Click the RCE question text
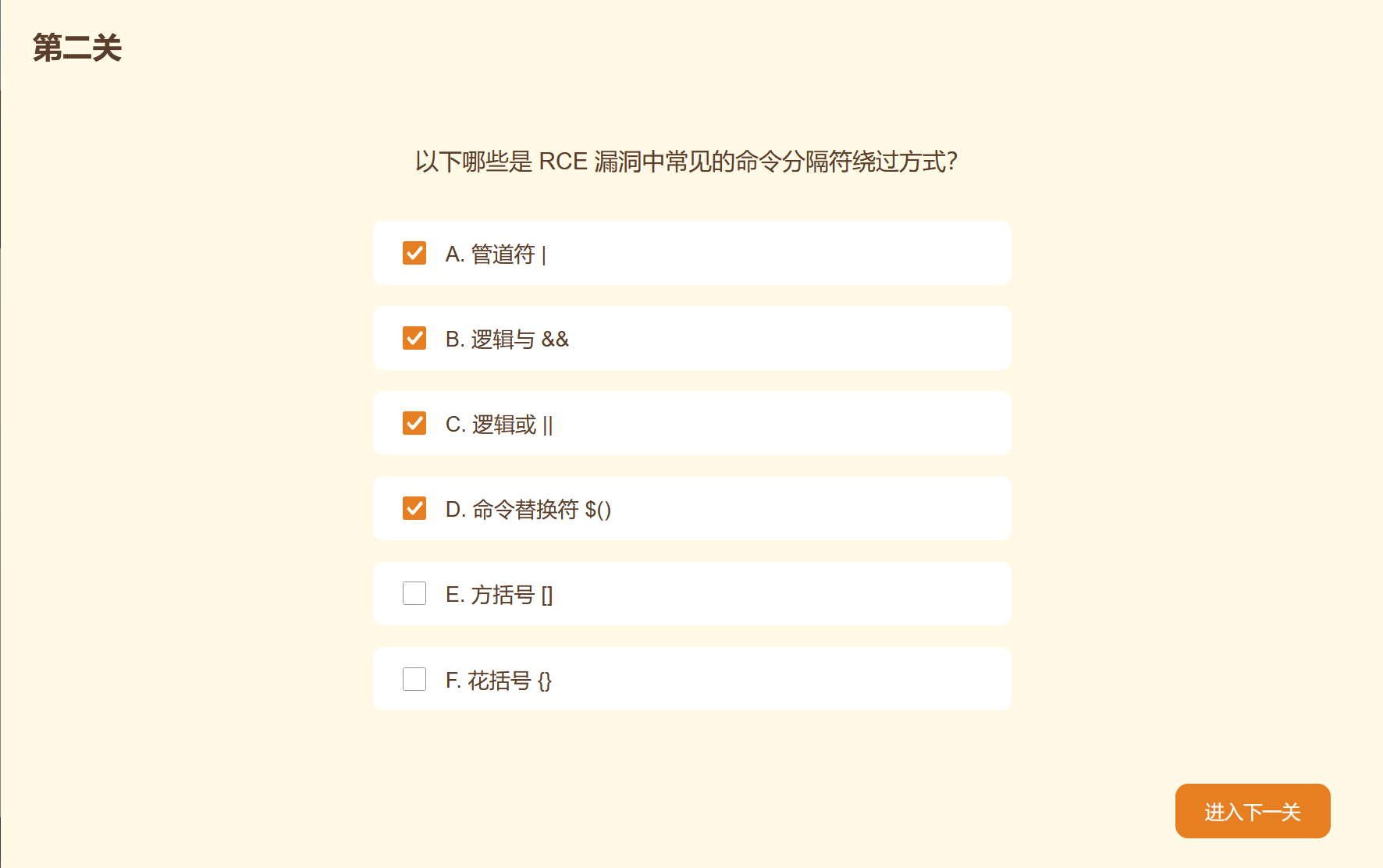This screenshot has height=868, width=1383. click(x=686, y=162)
